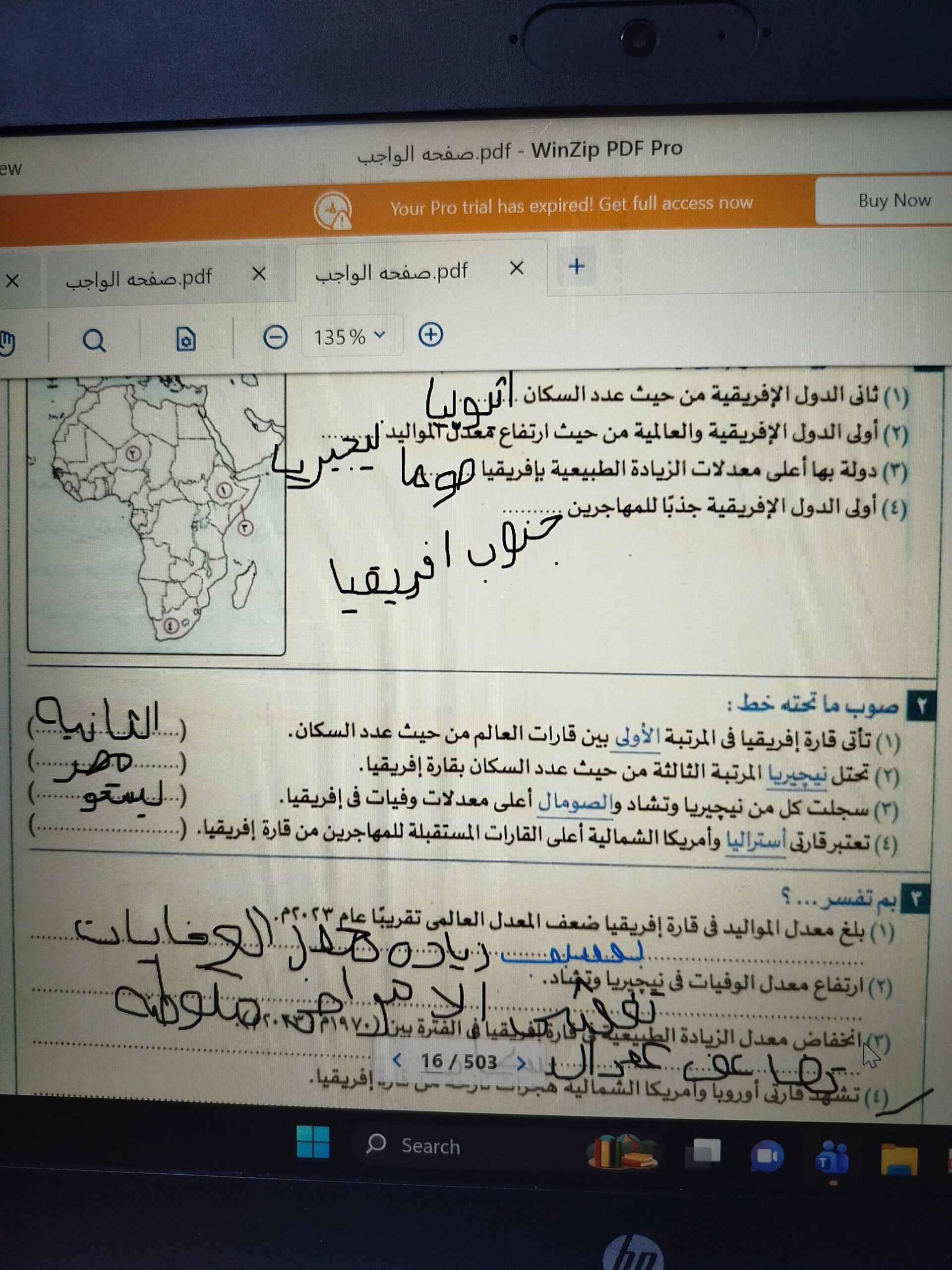Open a new tab with the plus button
Screen dimensions: 952x1270
(x=576, y=266)
